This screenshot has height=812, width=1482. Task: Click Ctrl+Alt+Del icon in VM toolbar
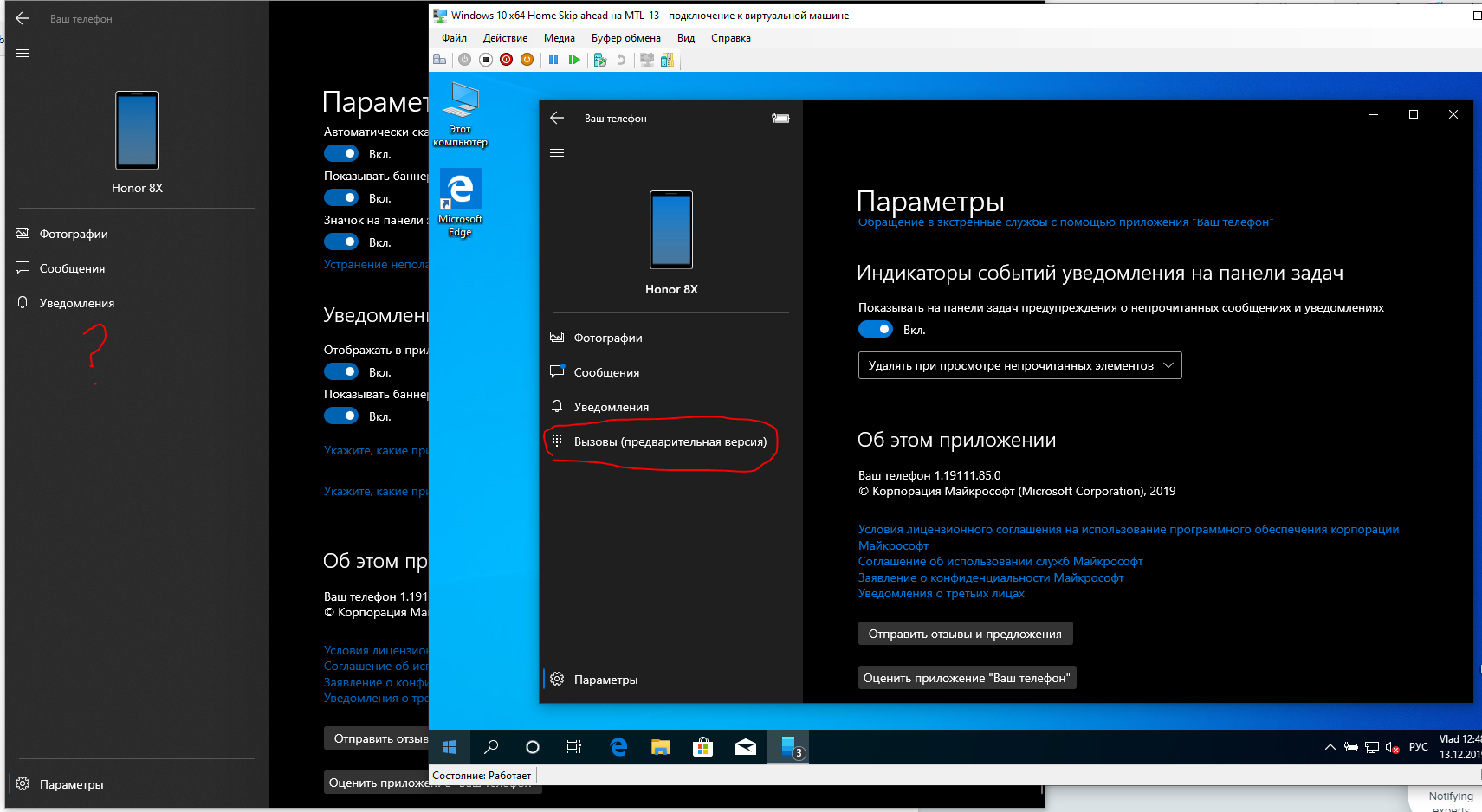click(x=440, y=60)
